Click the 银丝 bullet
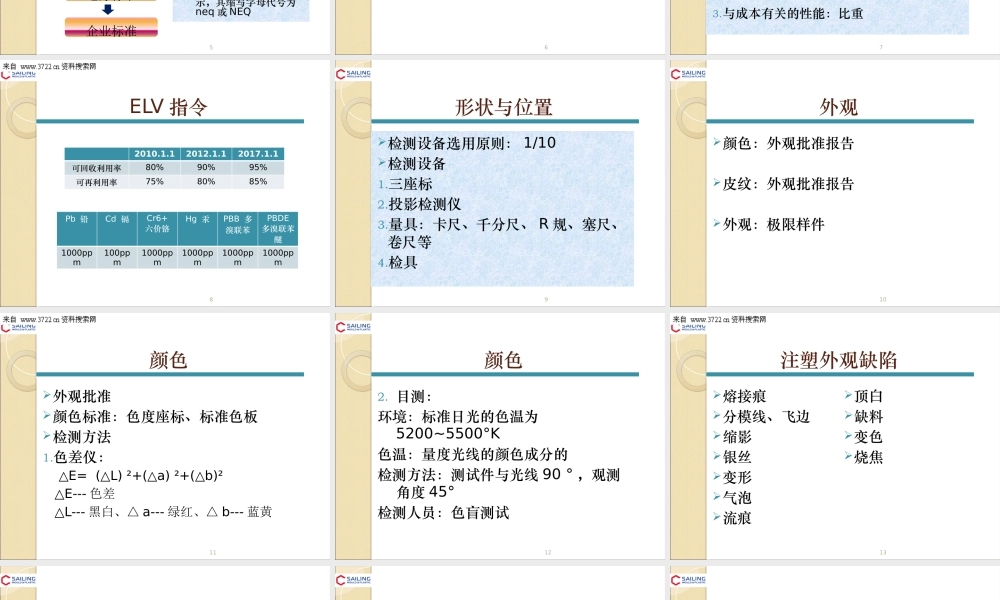 (732, 458)
